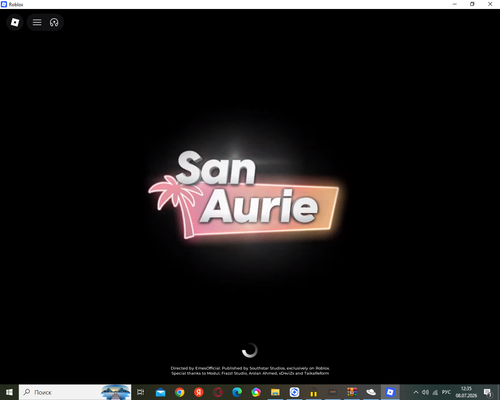Click the loading spinner at the bottom
This screenshot has width=500, height=400.
point(250,350)
